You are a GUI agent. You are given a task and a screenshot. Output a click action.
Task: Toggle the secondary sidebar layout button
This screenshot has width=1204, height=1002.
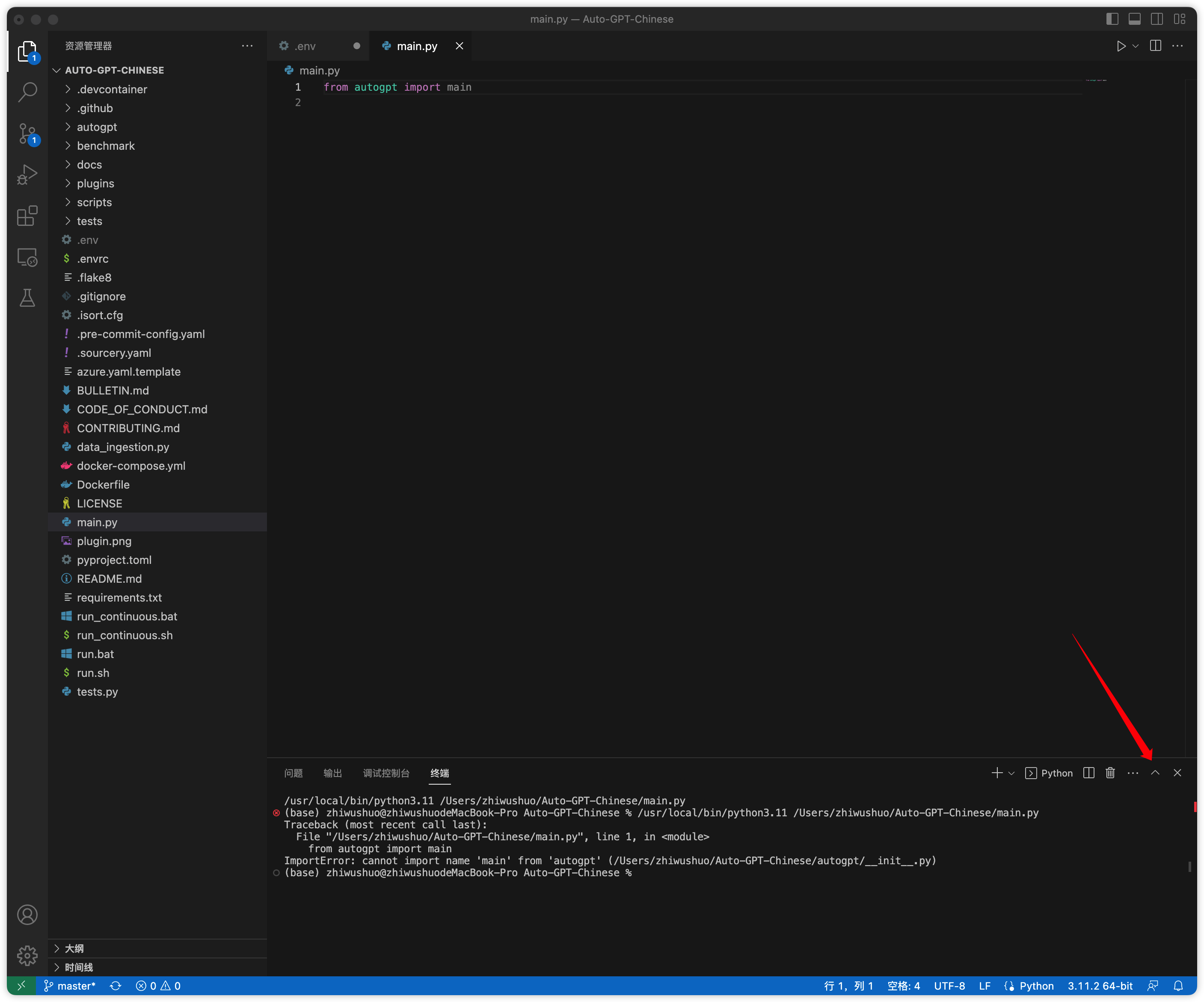[x=1157, y=19]
